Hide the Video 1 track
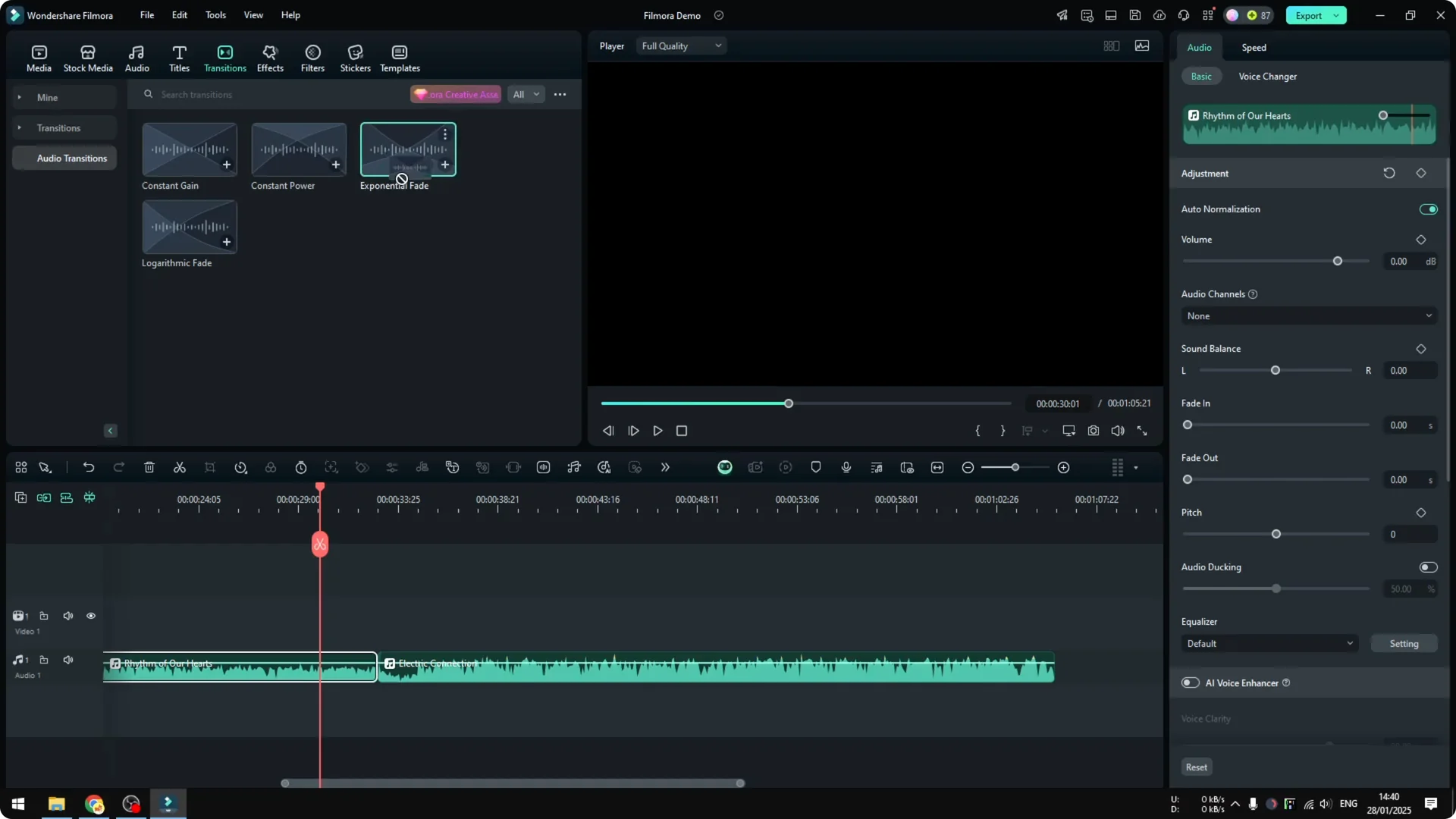1456x819 pixels. [x=90, y=616]
